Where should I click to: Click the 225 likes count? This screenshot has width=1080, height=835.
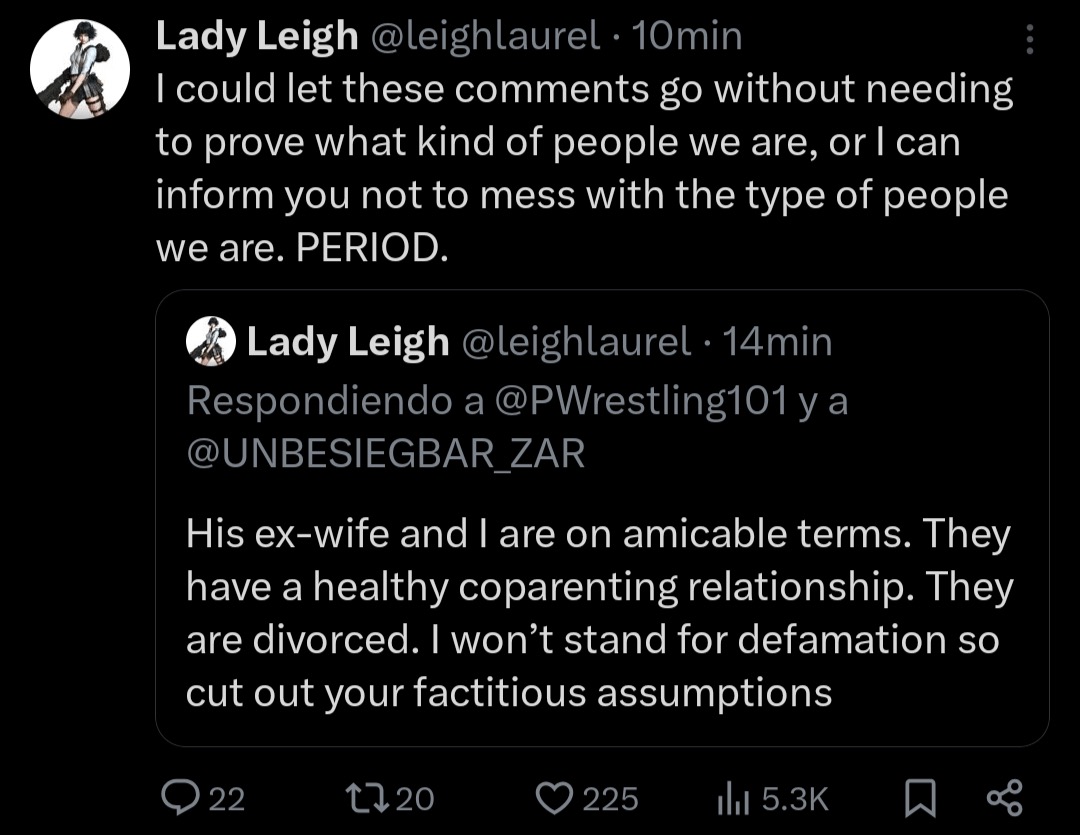[610, 797]
